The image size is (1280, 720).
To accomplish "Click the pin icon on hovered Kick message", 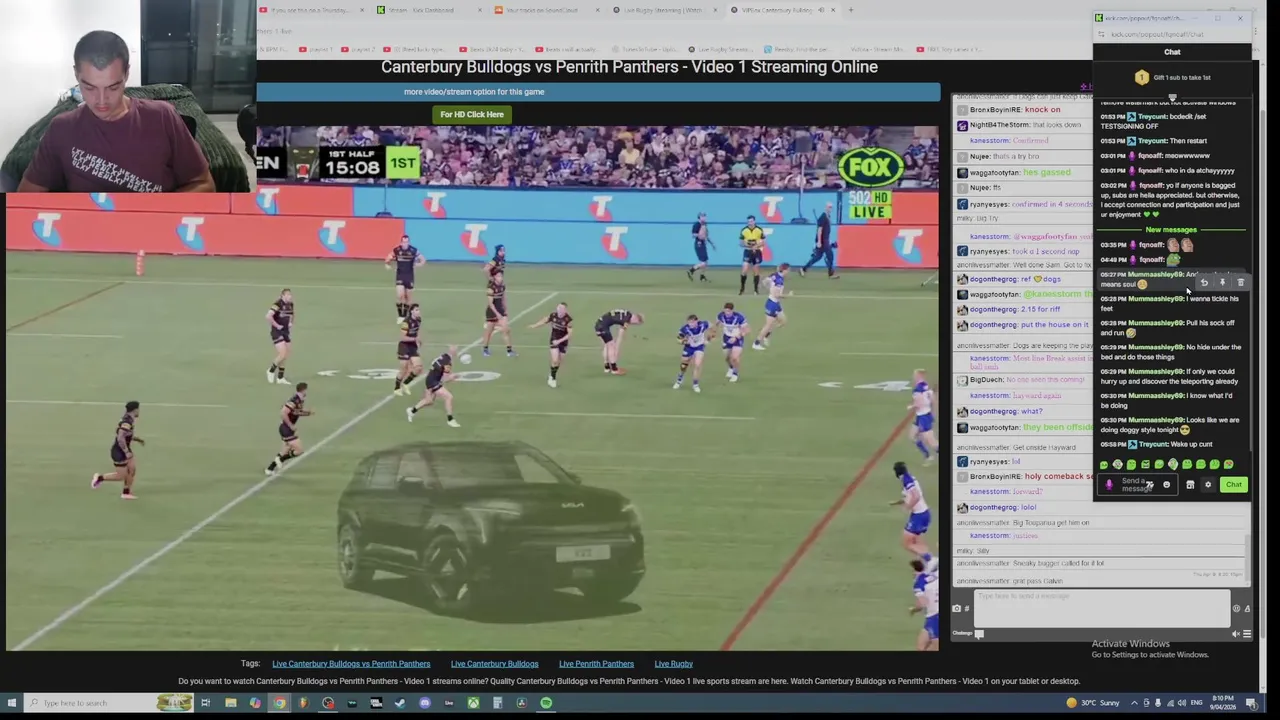I will tap(1222, 283).
